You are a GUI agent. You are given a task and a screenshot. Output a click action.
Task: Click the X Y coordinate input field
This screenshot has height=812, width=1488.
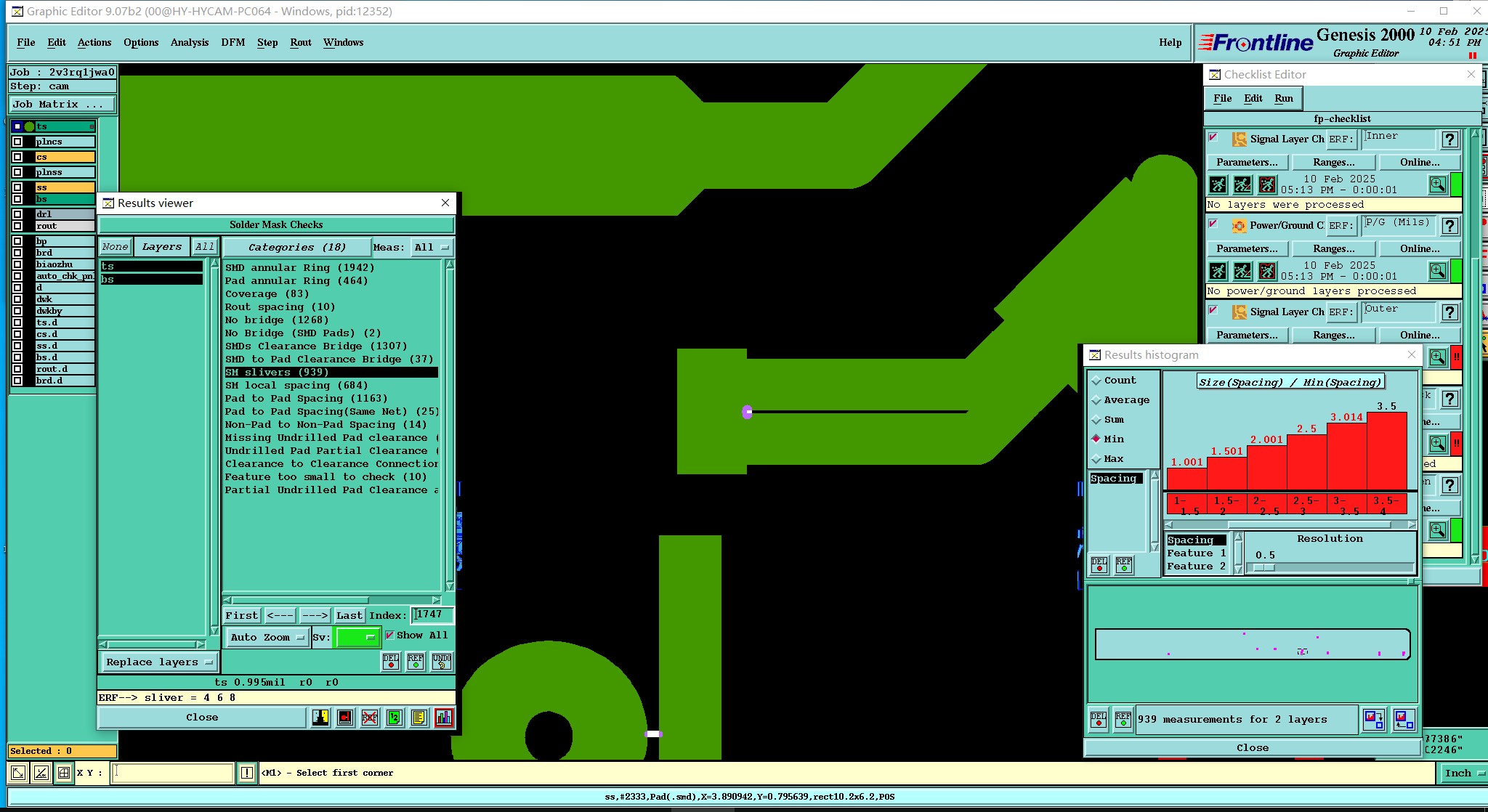[x=174, y=773]
